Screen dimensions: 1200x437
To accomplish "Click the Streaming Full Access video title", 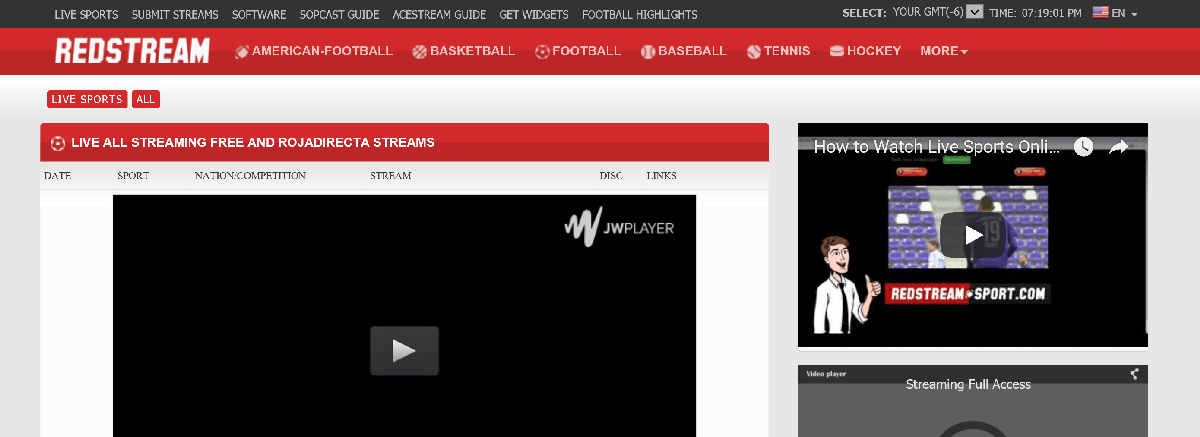I will pyautogui.click(x=968, y=384).
